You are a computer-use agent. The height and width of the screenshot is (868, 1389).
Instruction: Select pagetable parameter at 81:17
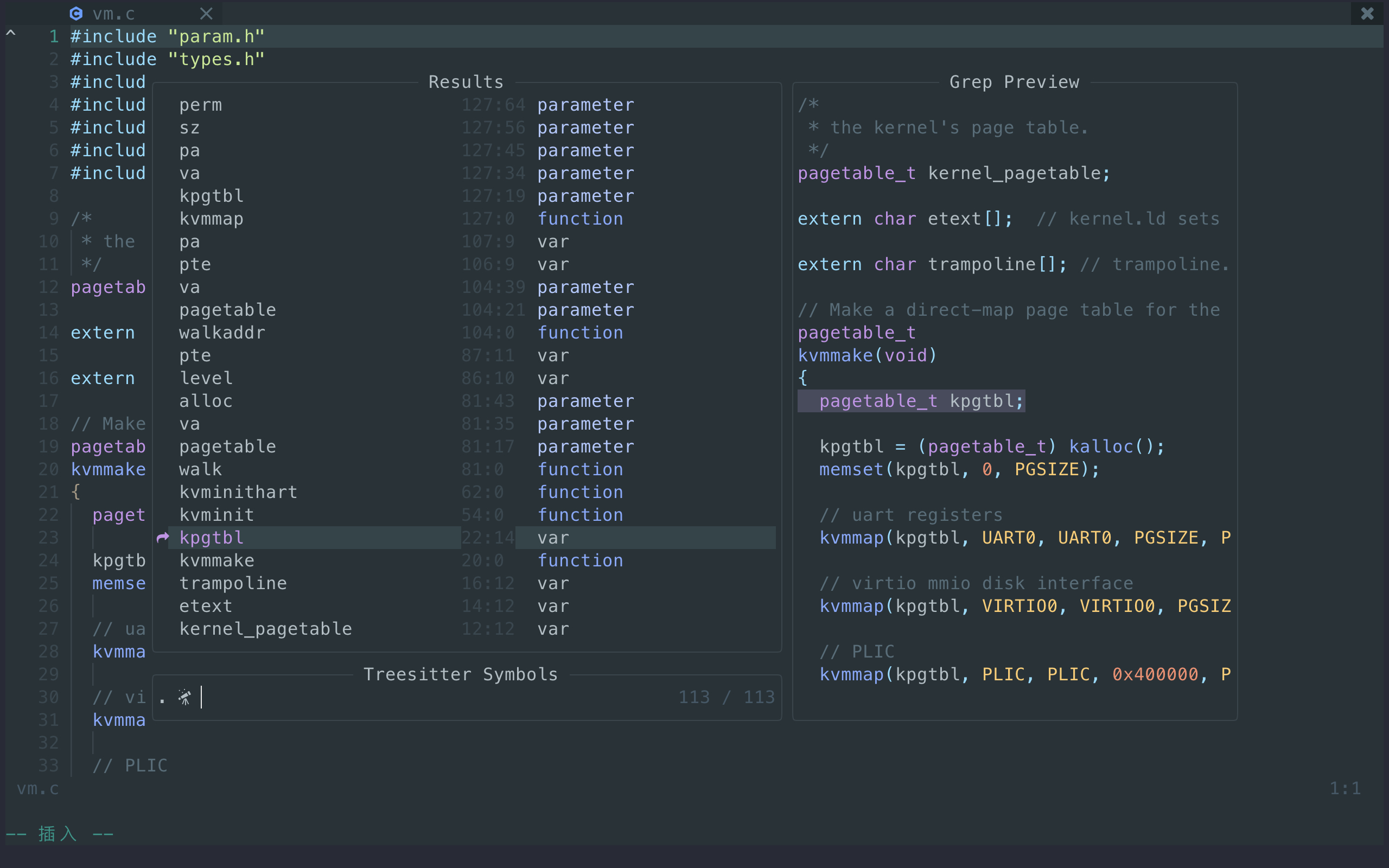coord(467,446)
